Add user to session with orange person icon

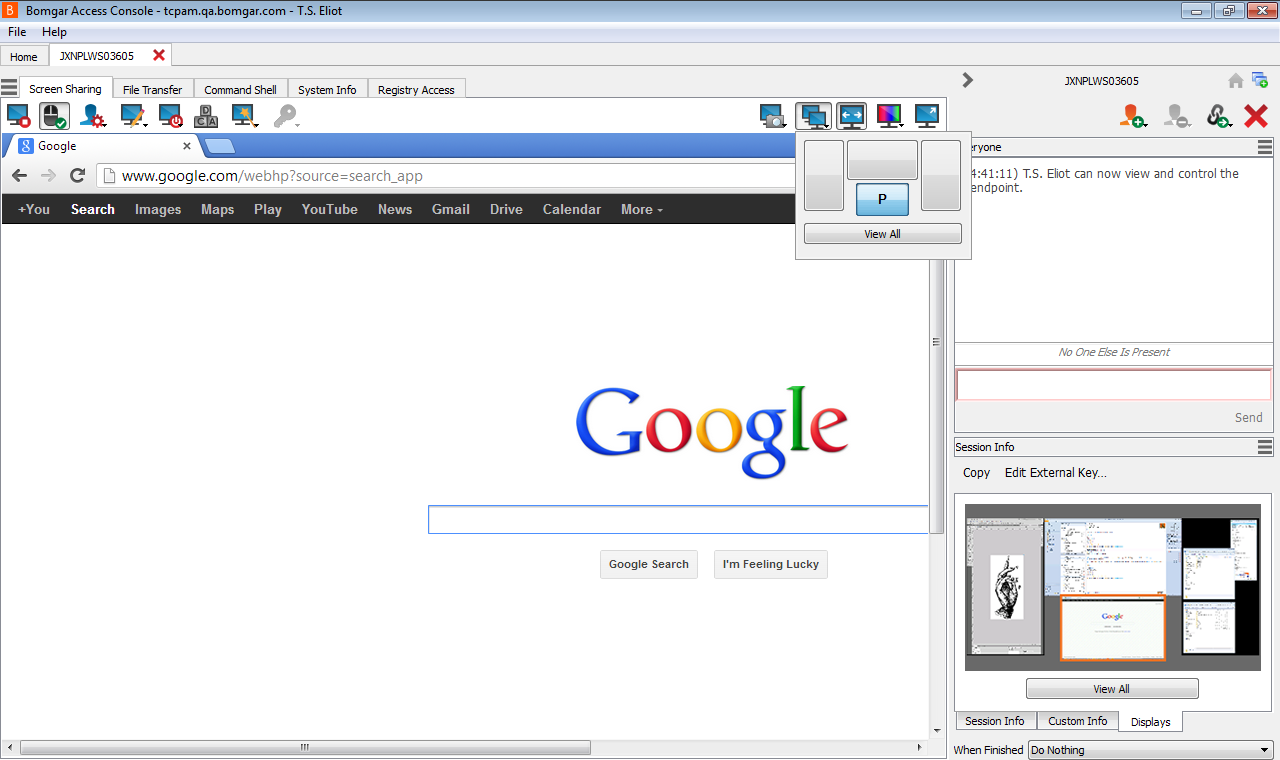(1132, 116)
